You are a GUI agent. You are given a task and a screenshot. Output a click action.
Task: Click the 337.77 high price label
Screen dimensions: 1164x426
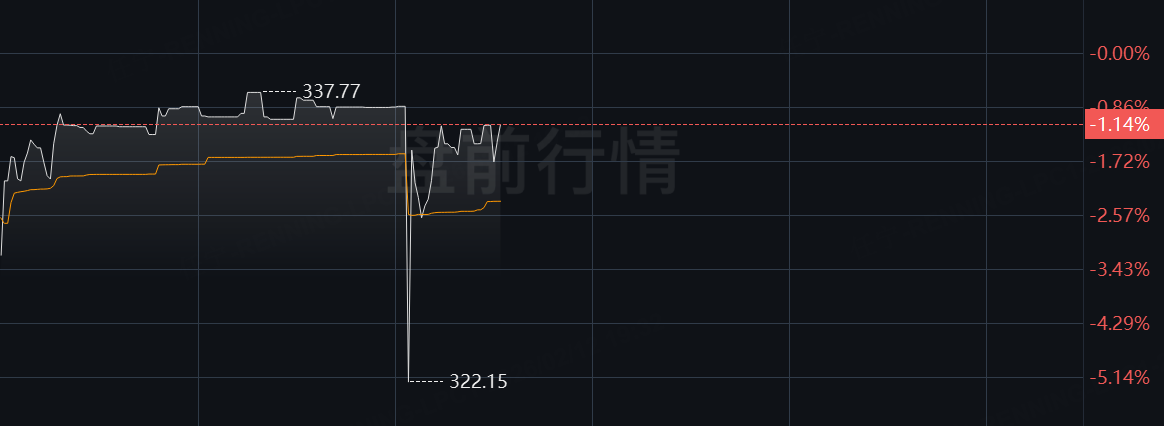pyautogui.click(x=331, y=91)
